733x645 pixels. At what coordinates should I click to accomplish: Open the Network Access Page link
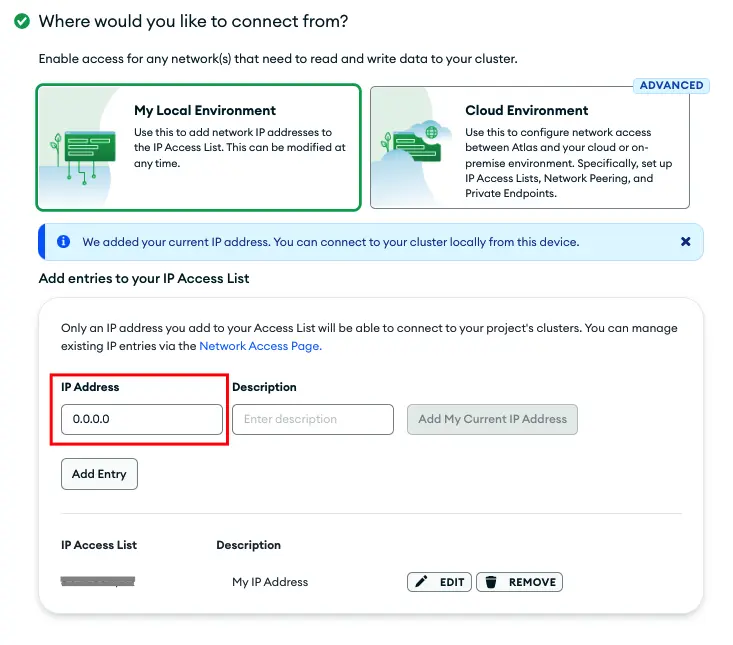click(260, 346)
